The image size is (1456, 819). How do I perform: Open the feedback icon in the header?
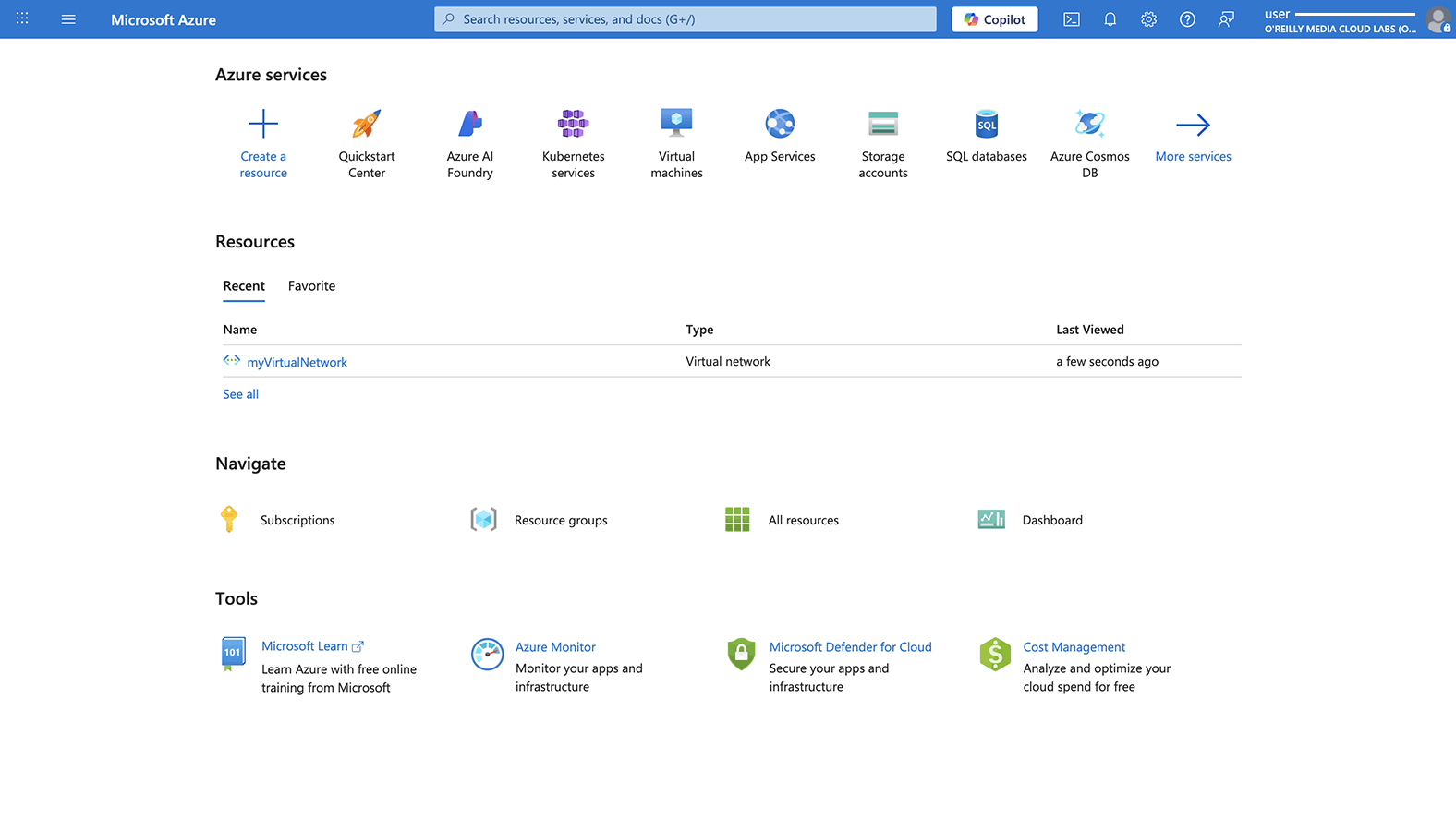click(x=1226, y=19)
